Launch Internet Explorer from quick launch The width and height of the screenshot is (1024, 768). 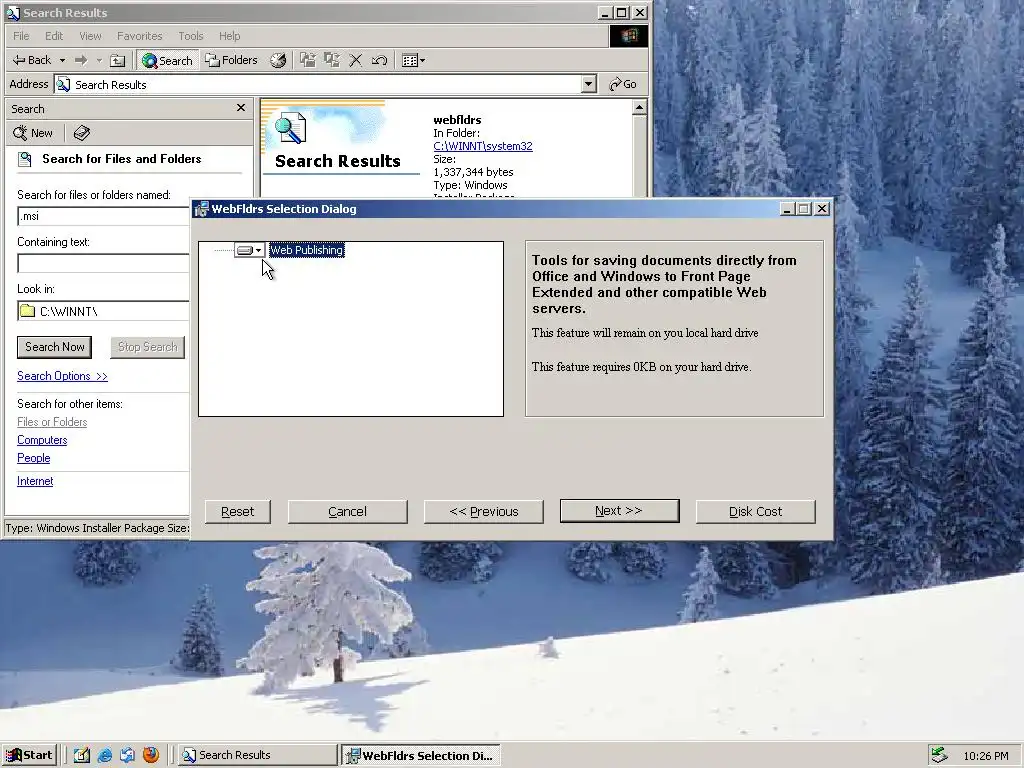pos(104,755)
